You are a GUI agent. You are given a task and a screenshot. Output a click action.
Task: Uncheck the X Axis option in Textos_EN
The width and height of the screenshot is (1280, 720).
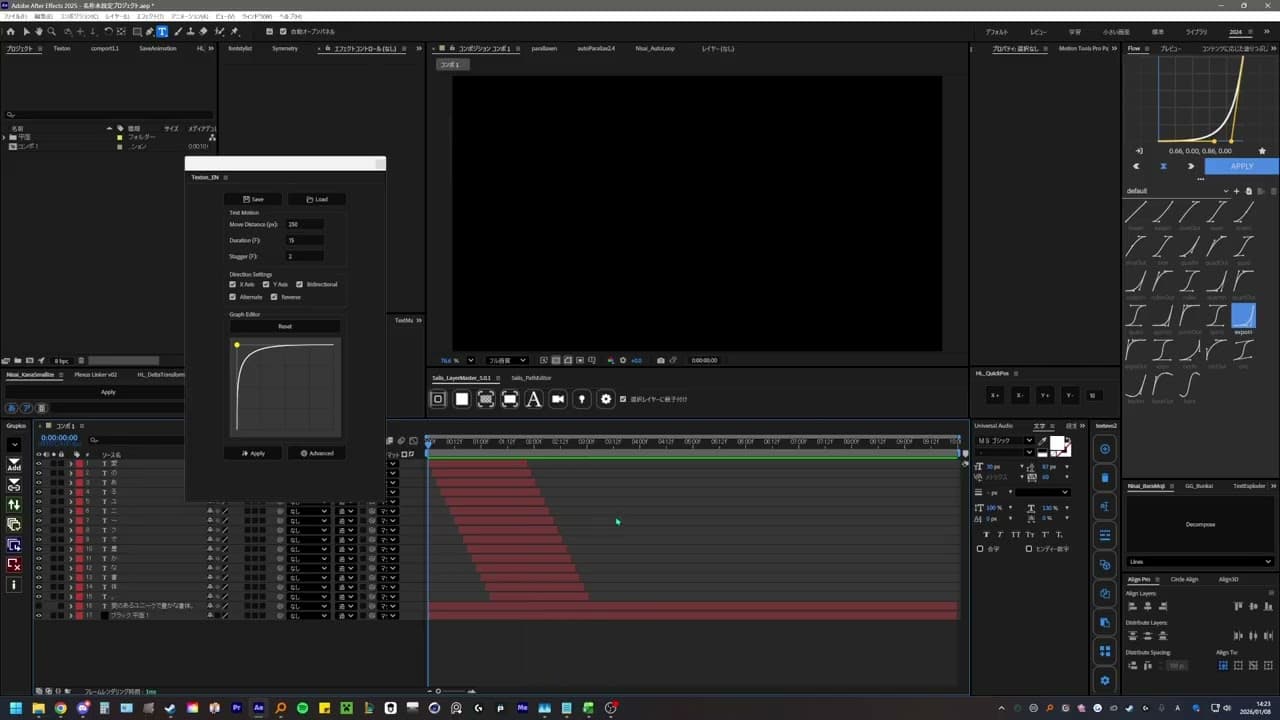[233, 283]
